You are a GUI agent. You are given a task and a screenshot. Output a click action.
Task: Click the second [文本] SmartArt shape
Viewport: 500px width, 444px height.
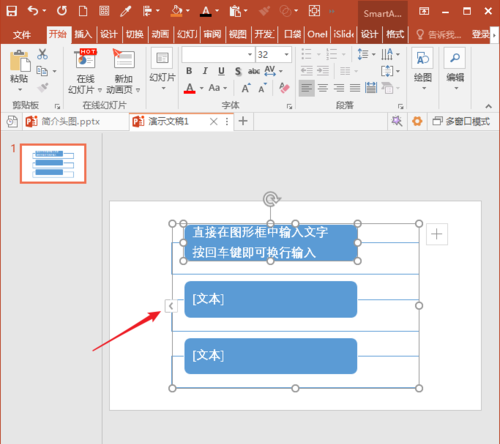tap(271, 299)
